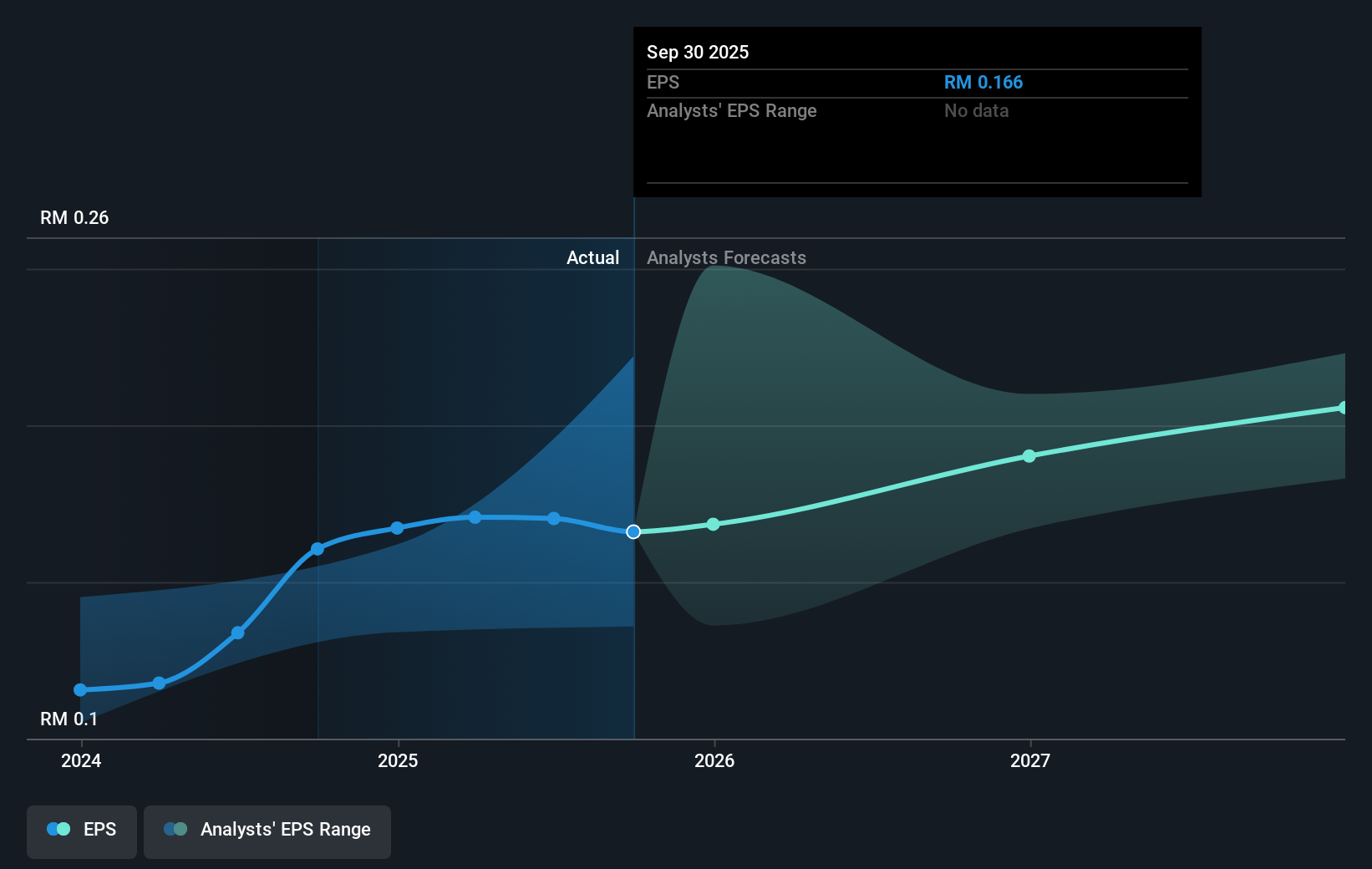Image resolution: width=1372 pixels, height=869 pixels.
Task: Toggle the EPS series visibility in legend
Action: (x=81, y=829)
